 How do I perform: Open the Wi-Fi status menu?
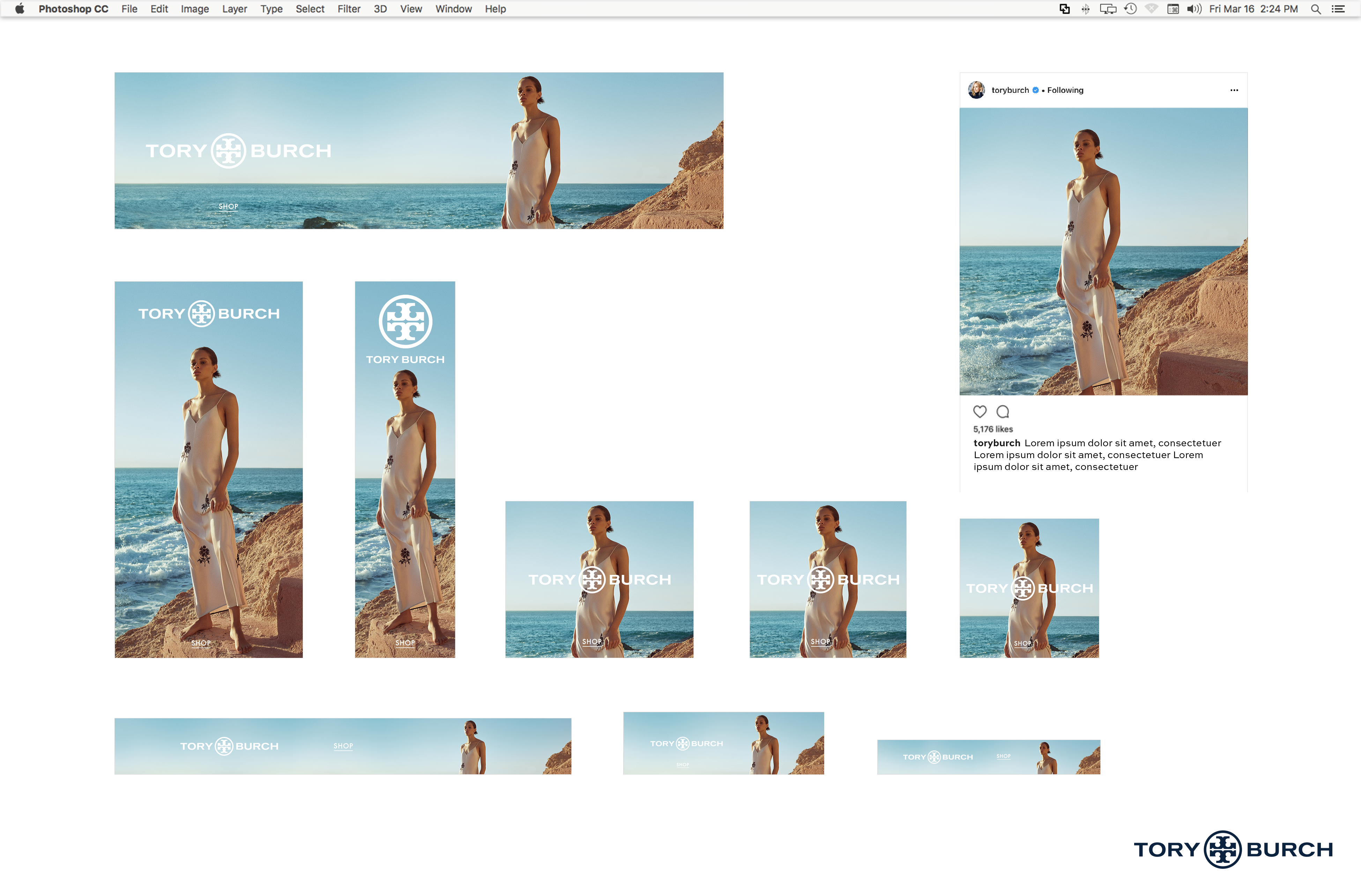click(1152, 9)
